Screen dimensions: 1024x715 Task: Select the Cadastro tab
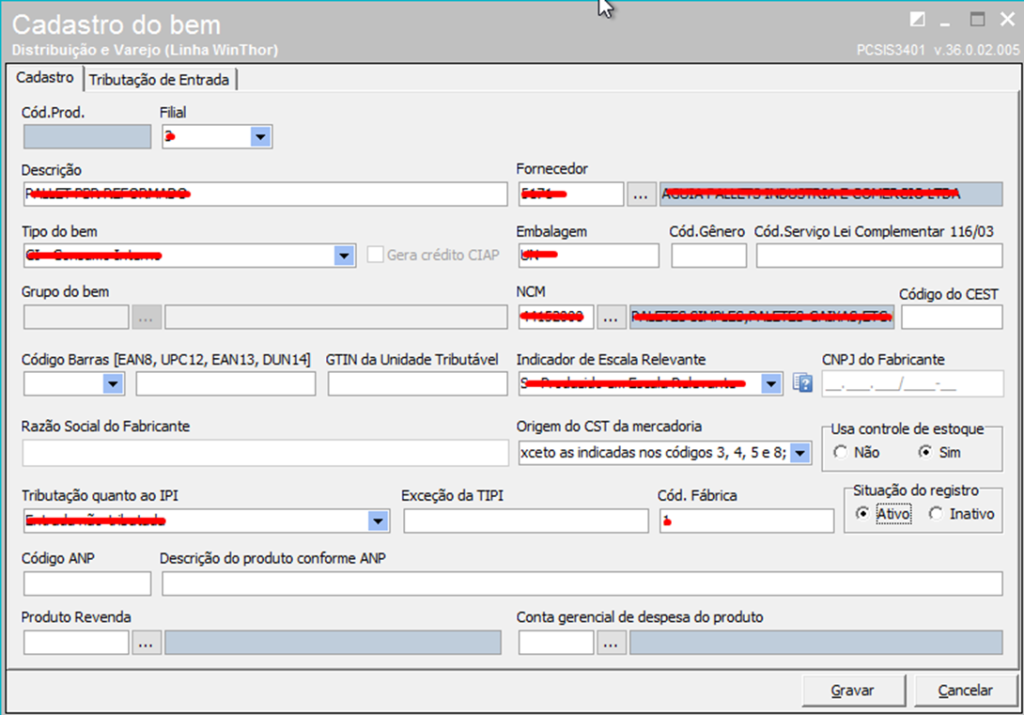pyautogui.click(x=45, y=78)
